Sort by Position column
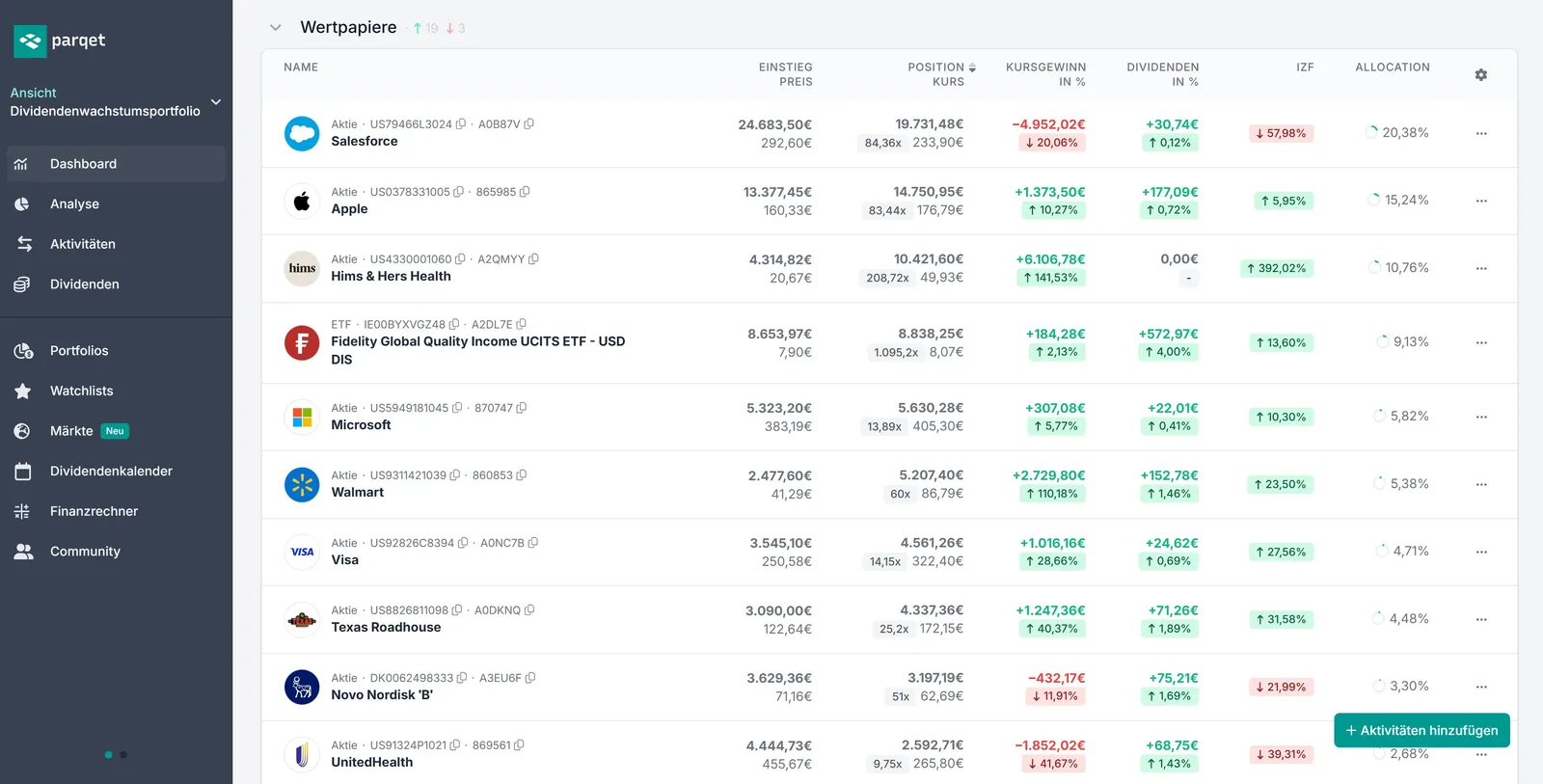Screen dimensions: 1543x784 tap(941, 68)
